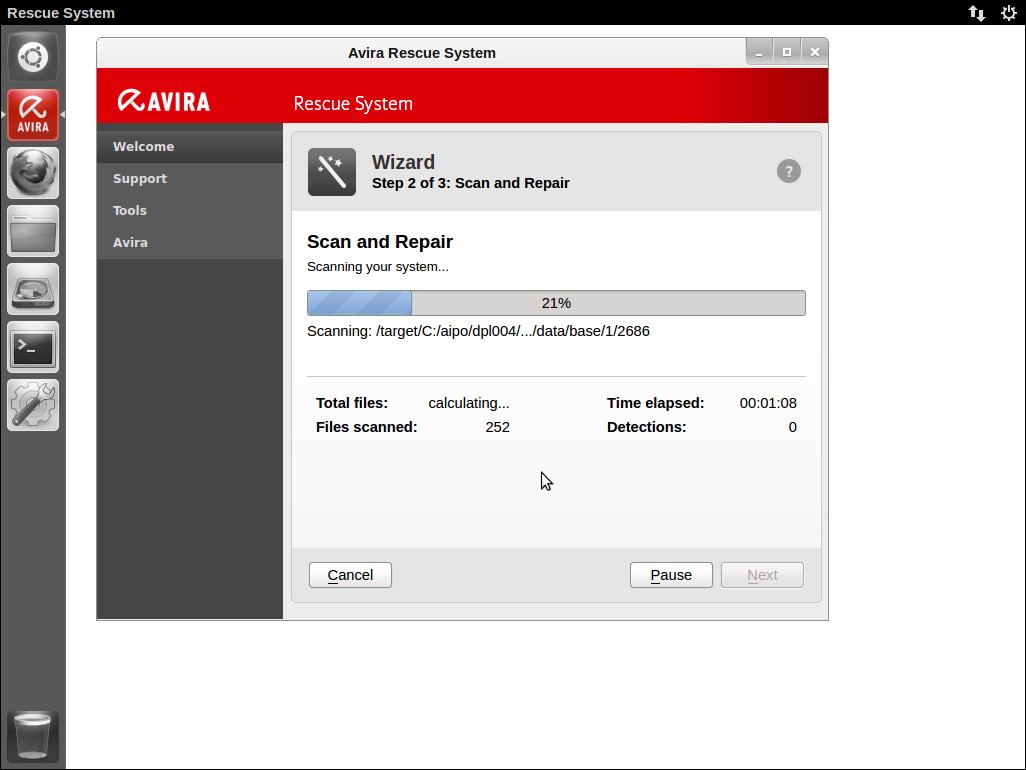Open the file manager folder icon

click(33, 231)
